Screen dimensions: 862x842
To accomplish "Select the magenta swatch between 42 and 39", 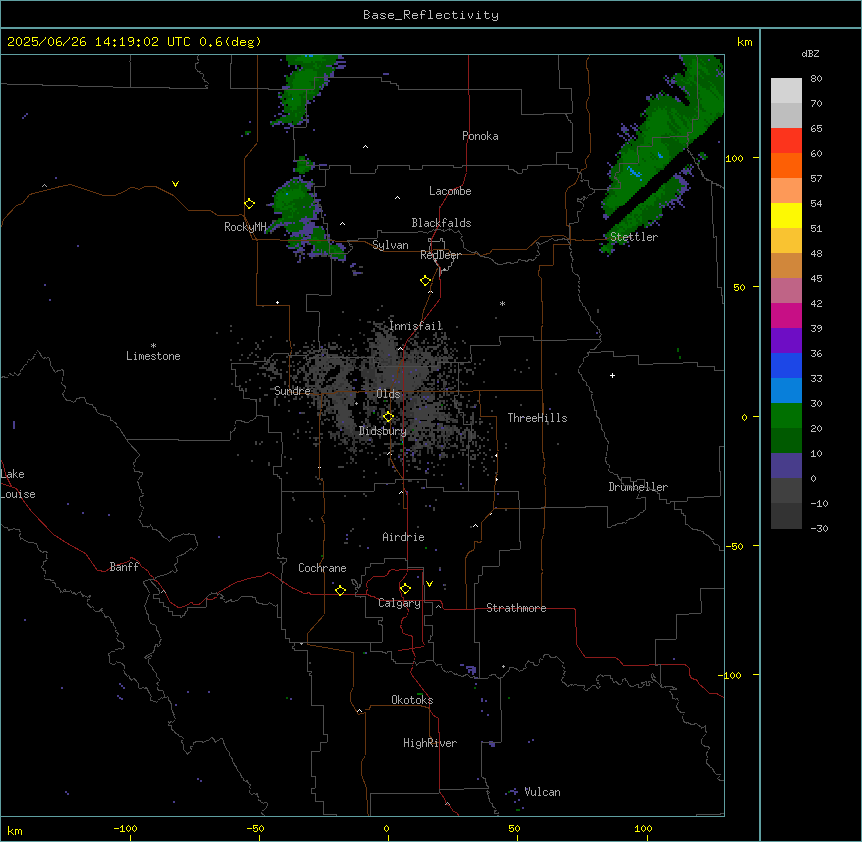I will point(786,316).
